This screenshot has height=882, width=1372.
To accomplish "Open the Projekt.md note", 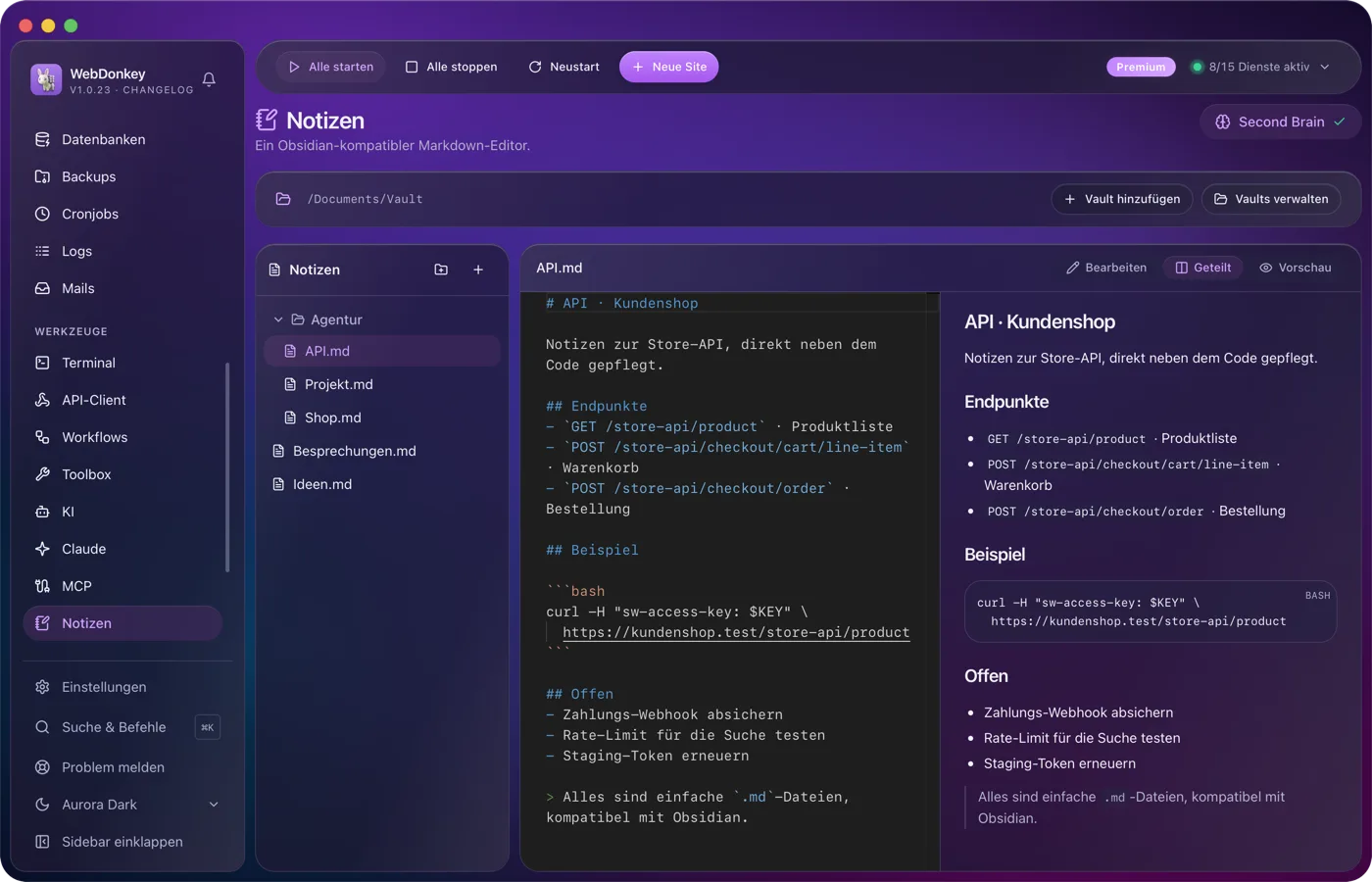I will 382,384.
